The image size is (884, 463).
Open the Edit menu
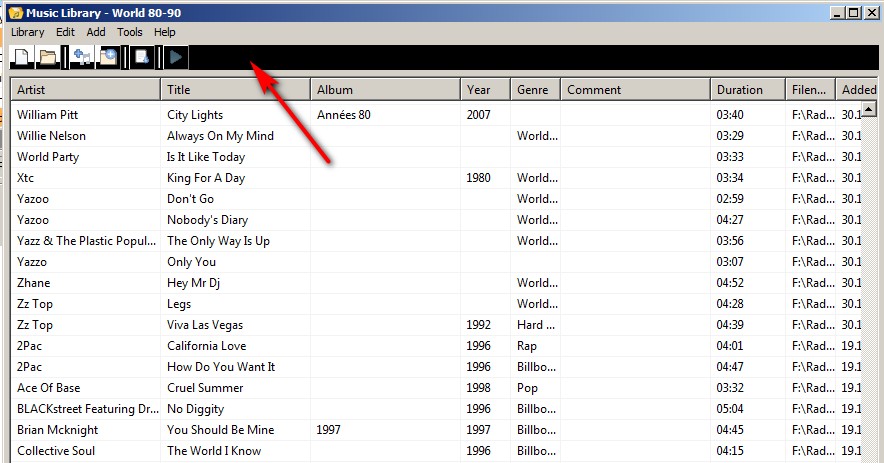pos(65,32)
